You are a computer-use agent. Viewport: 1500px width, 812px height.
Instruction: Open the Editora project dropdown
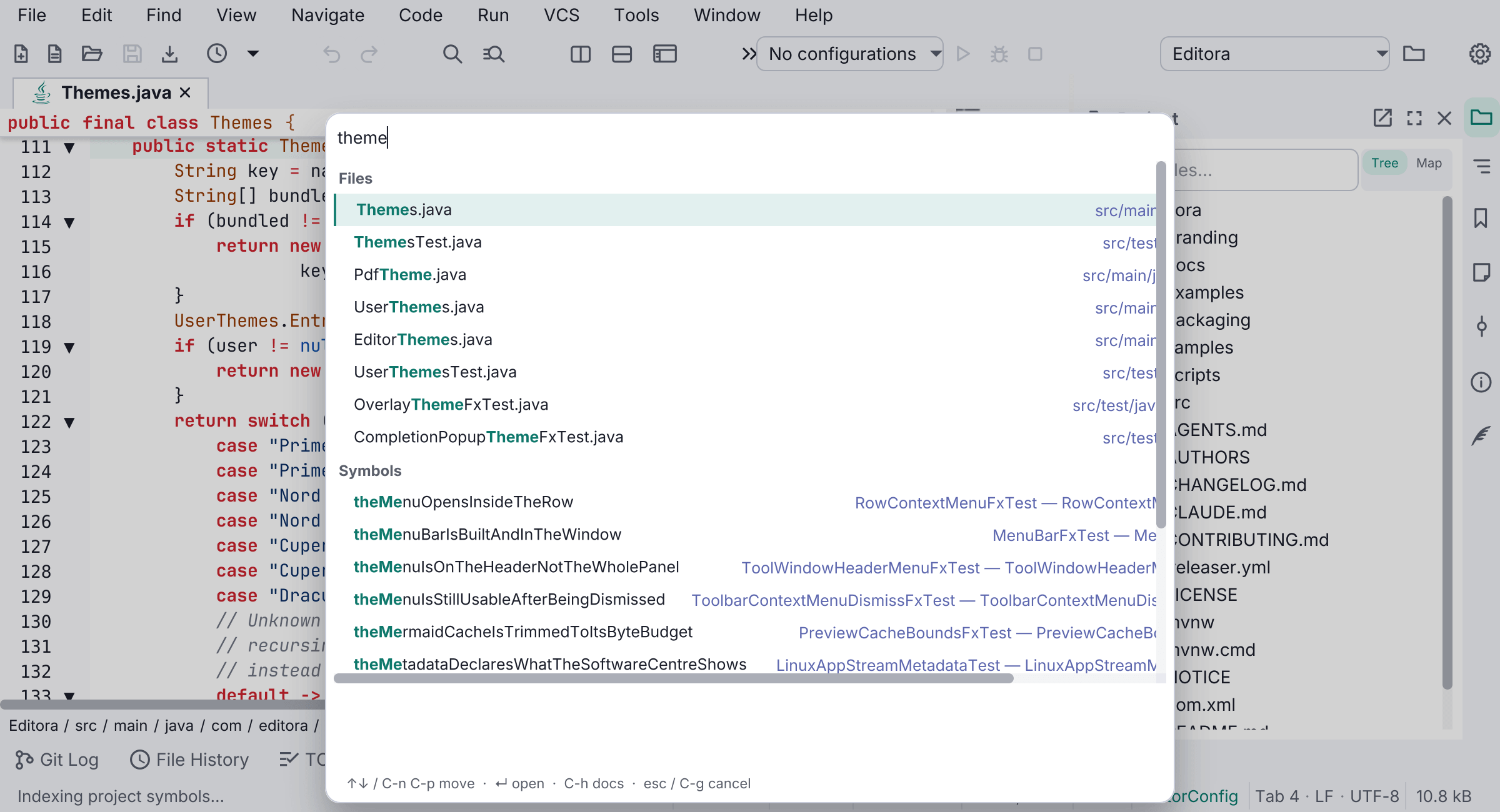click(1275, 54)
